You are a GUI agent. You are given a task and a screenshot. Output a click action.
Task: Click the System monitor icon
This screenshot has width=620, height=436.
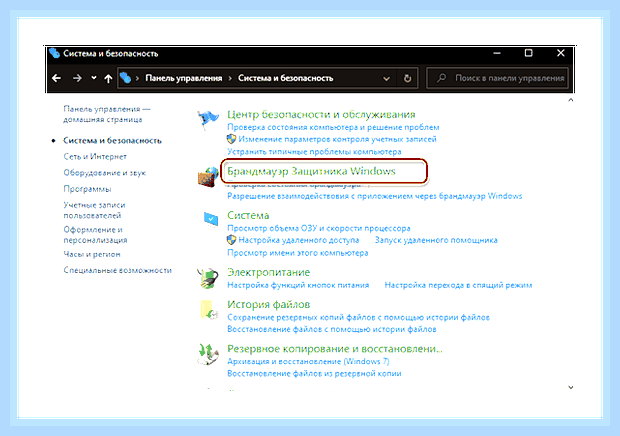[211, 219]
